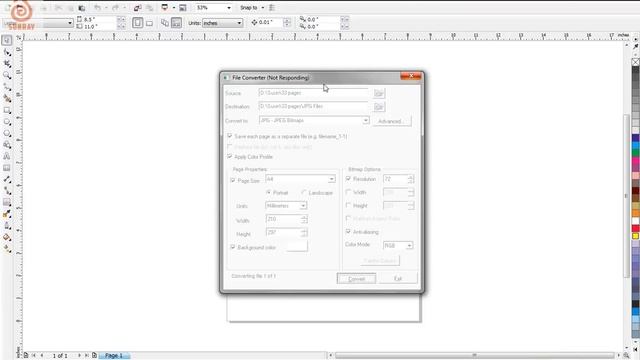Screen dimensions: 640x360
Task: Toggle the Anti-aliasing checkbox
Action: click(348, 231)
